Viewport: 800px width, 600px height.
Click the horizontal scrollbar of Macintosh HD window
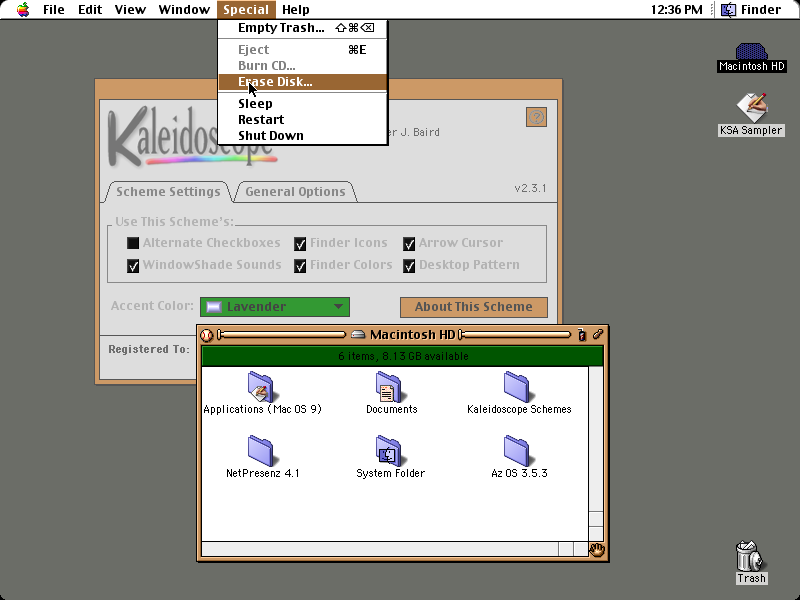[395, 549]
